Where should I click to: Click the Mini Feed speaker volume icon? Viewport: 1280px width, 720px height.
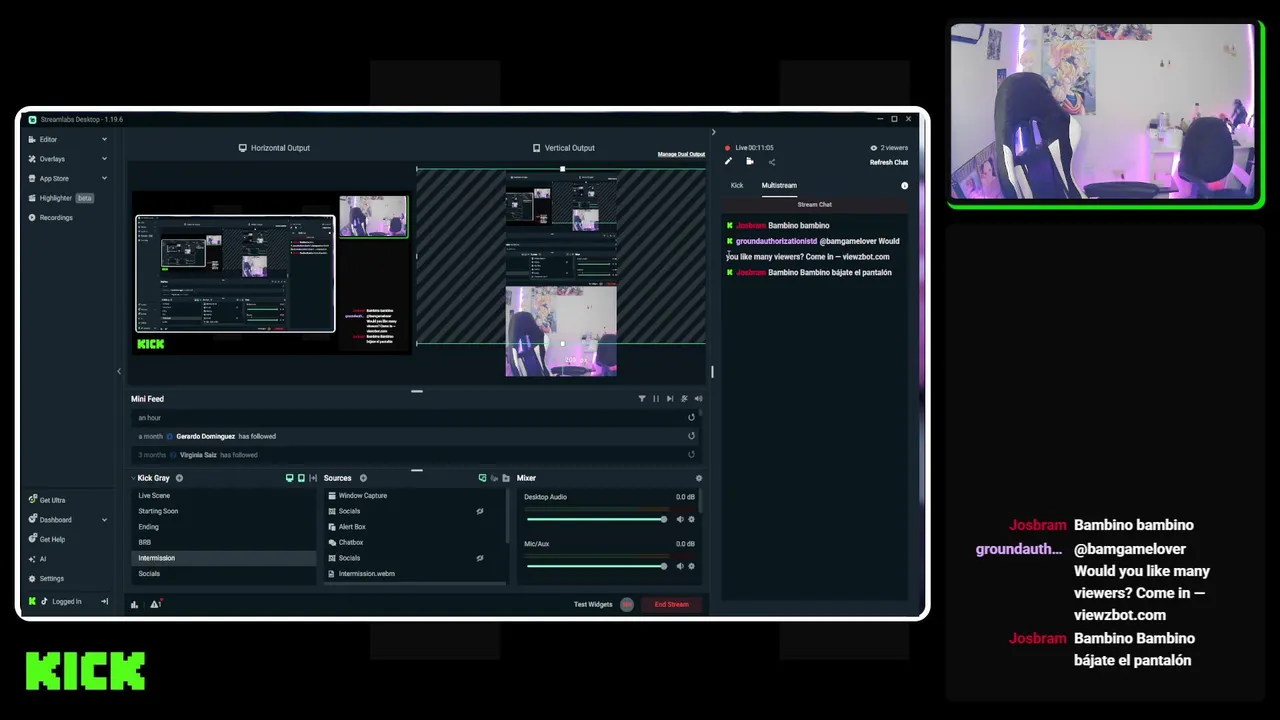point(698,399)
